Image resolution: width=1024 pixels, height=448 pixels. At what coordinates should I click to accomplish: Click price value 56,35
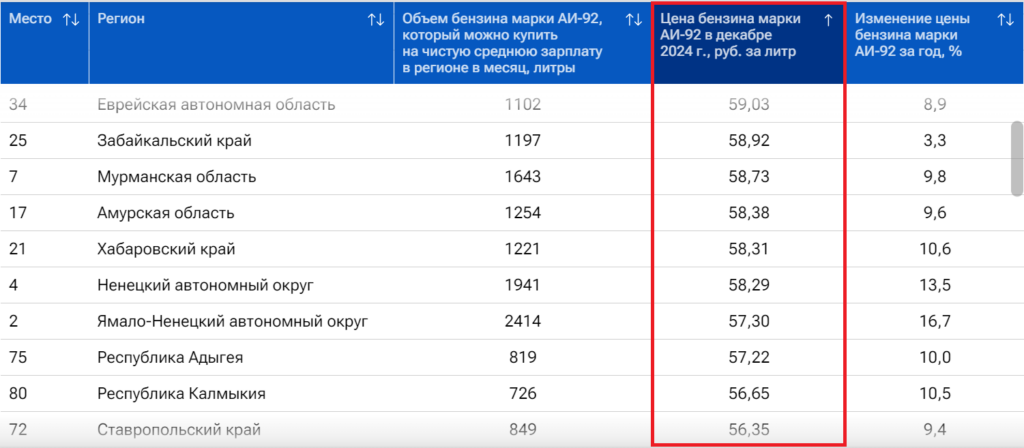tap(750, 430)
